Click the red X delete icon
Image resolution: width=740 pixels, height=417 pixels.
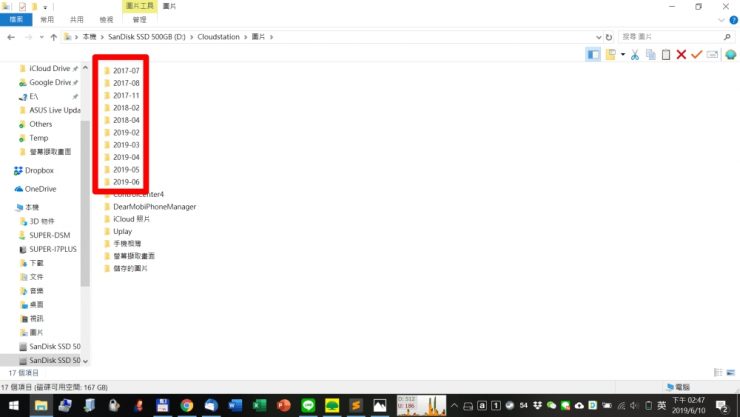(681, 54)
